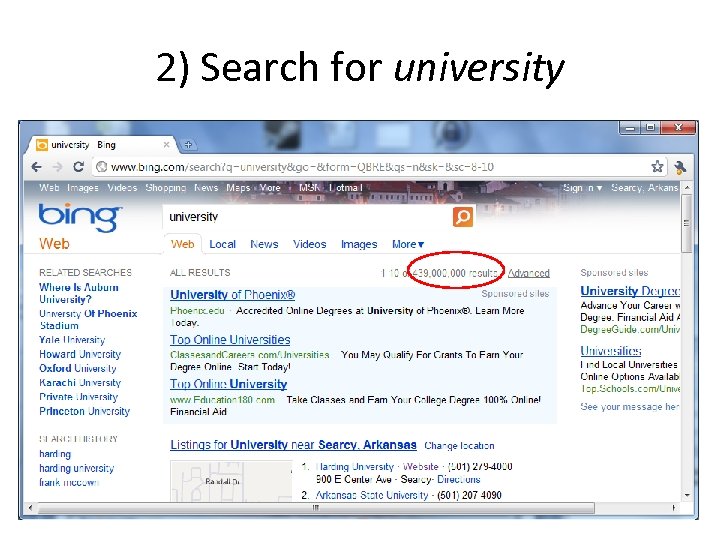Open Shopping in top navigation bar
This screenshot has width=720, height=540.
165,188
